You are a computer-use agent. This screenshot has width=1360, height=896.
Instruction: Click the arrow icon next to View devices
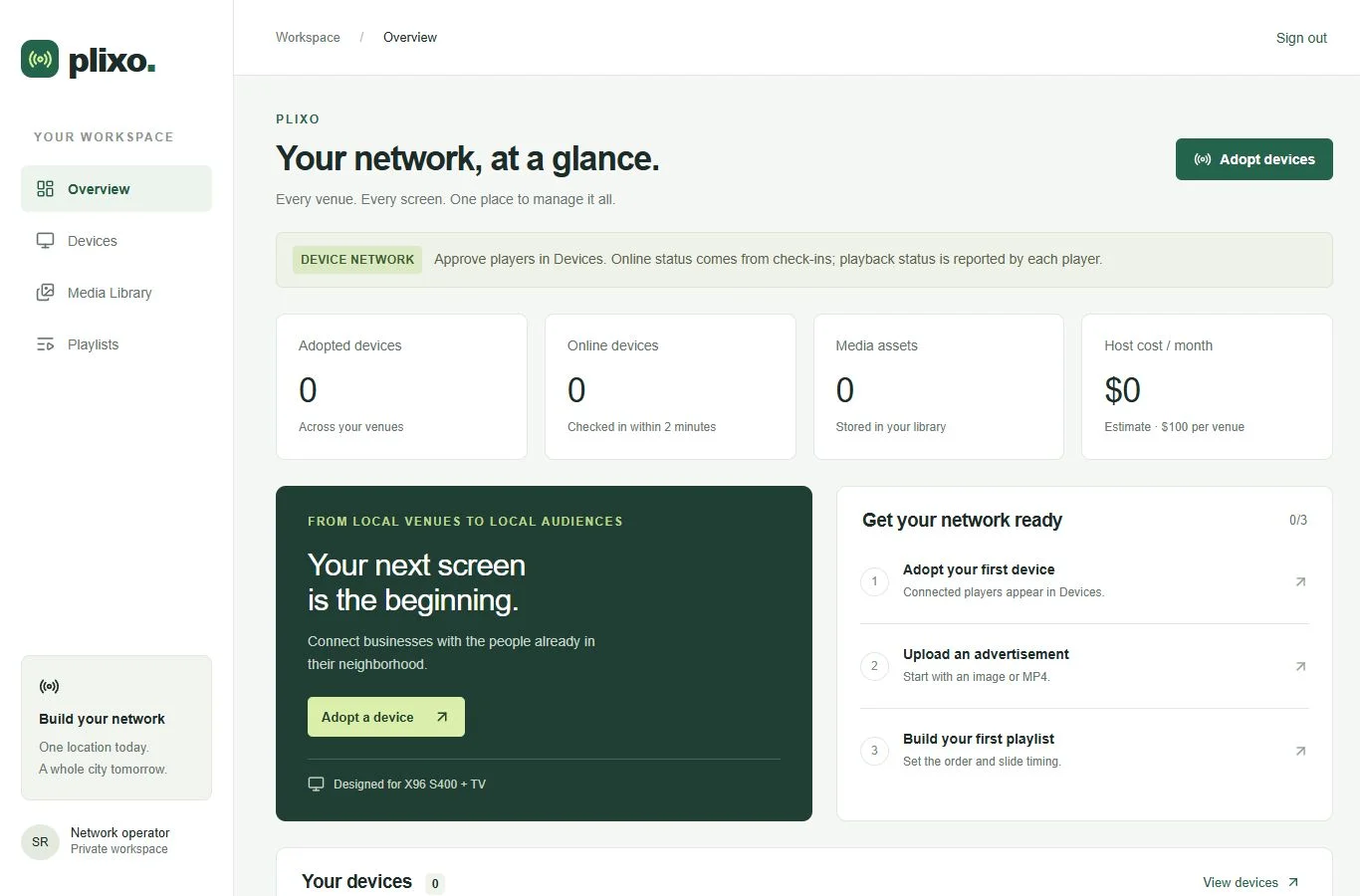[x=1293, y=882]
